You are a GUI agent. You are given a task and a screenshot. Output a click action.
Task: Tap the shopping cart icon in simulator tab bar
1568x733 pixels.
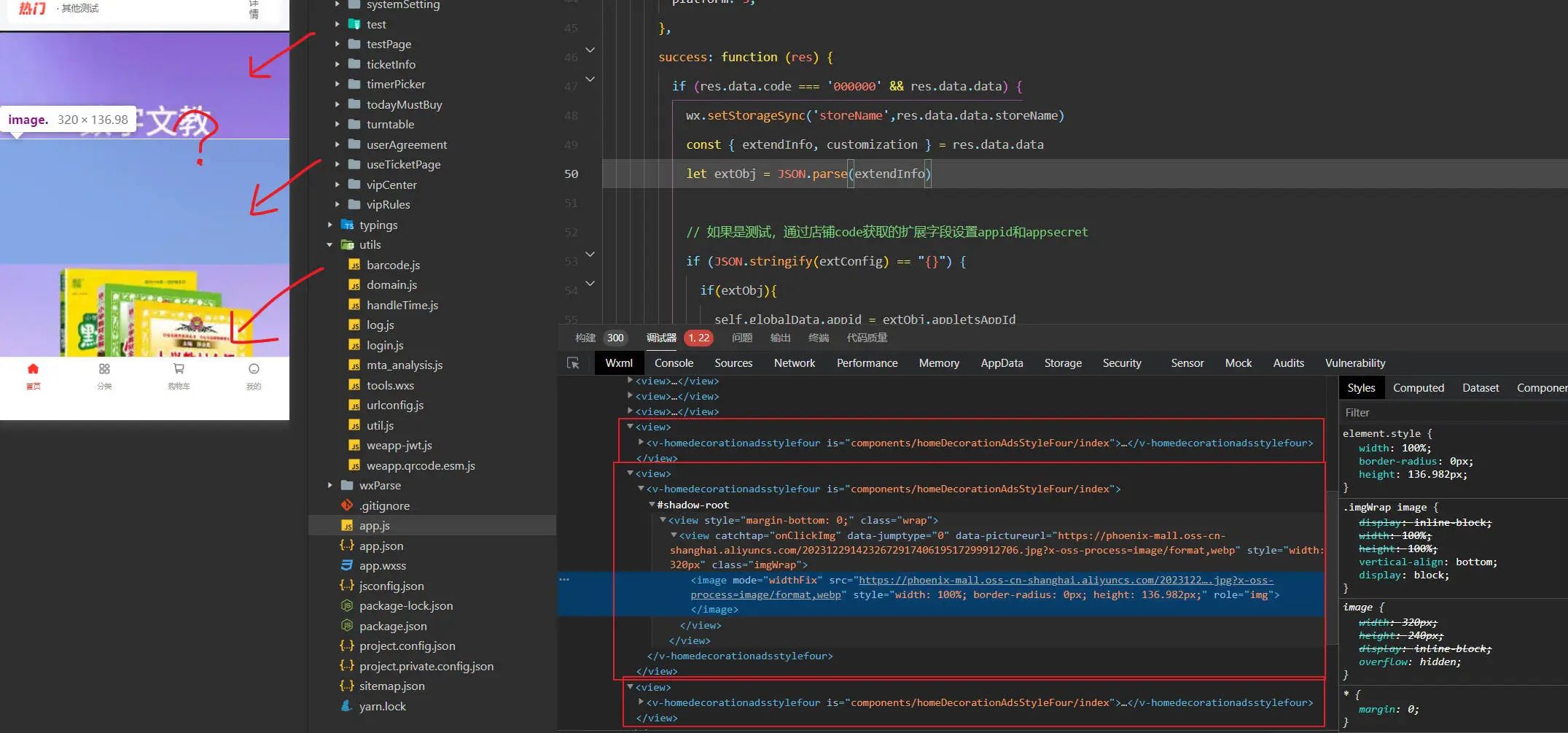point(179,369)
